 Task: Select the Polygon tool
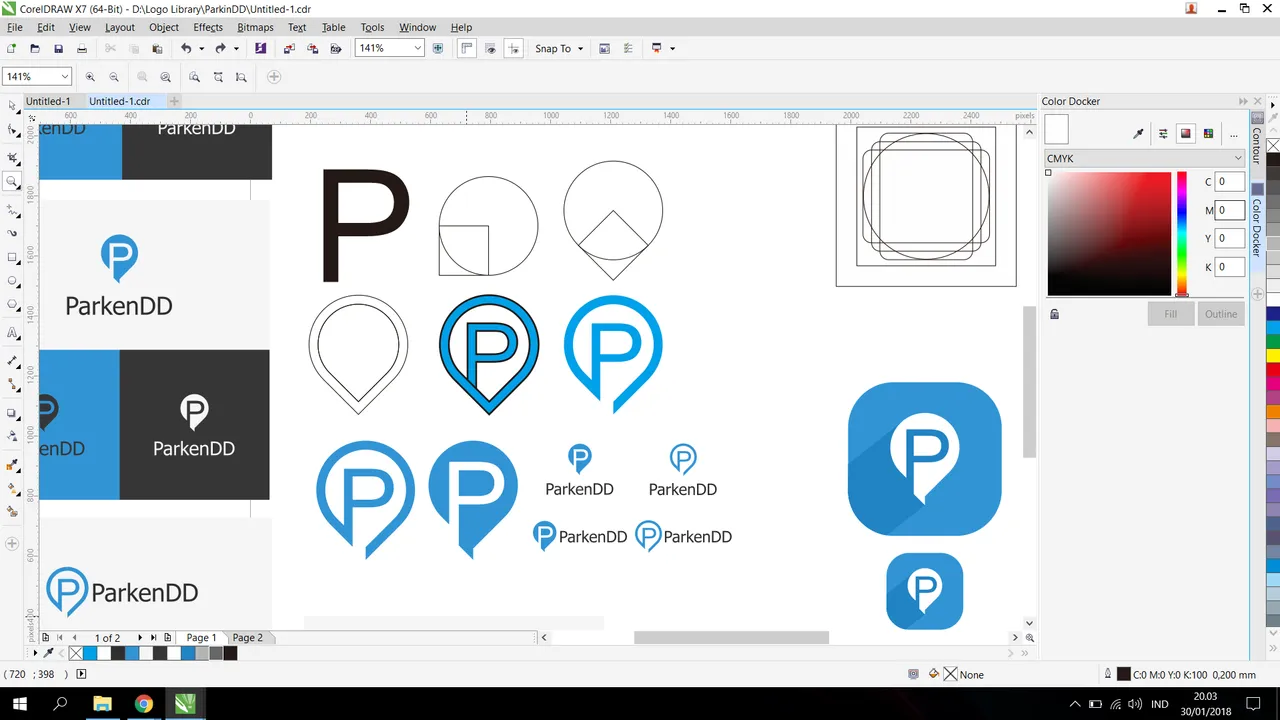coord(12,305)
